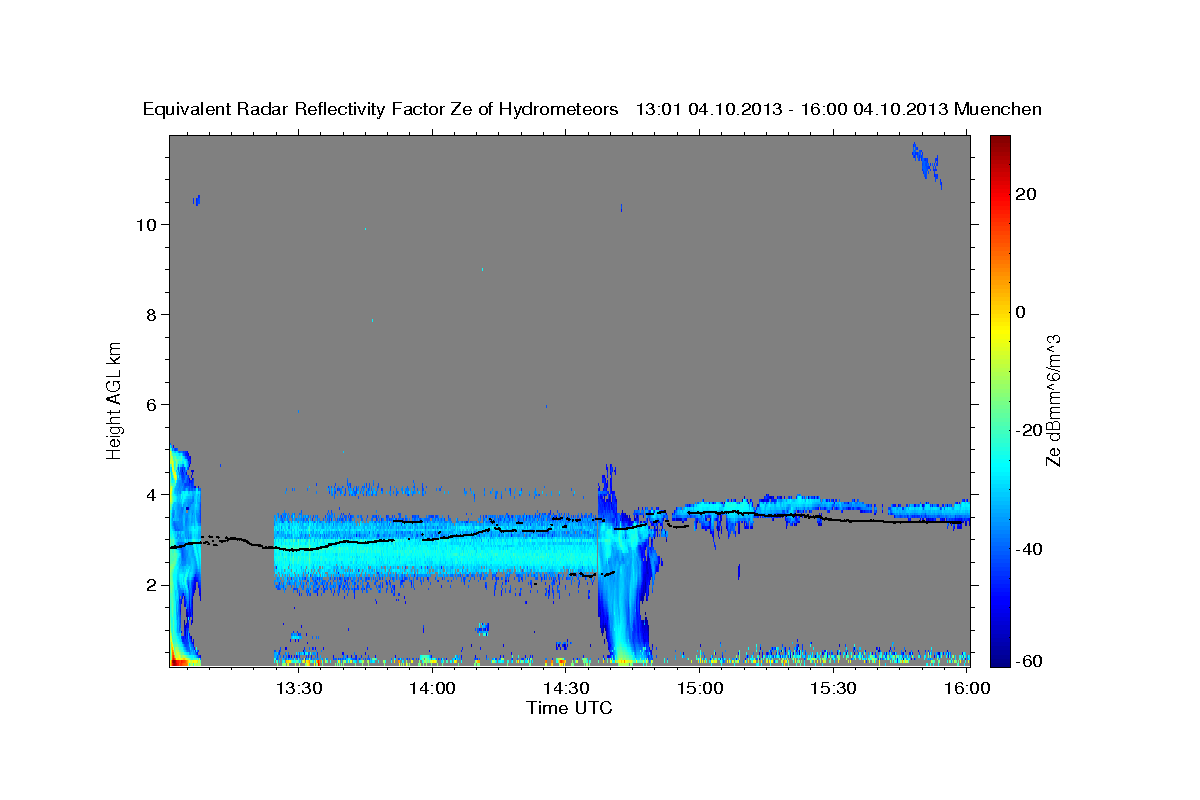
Task: Click the 'Ze dBmm^6/m^3' colorbar label
Action: point(1052,400)
